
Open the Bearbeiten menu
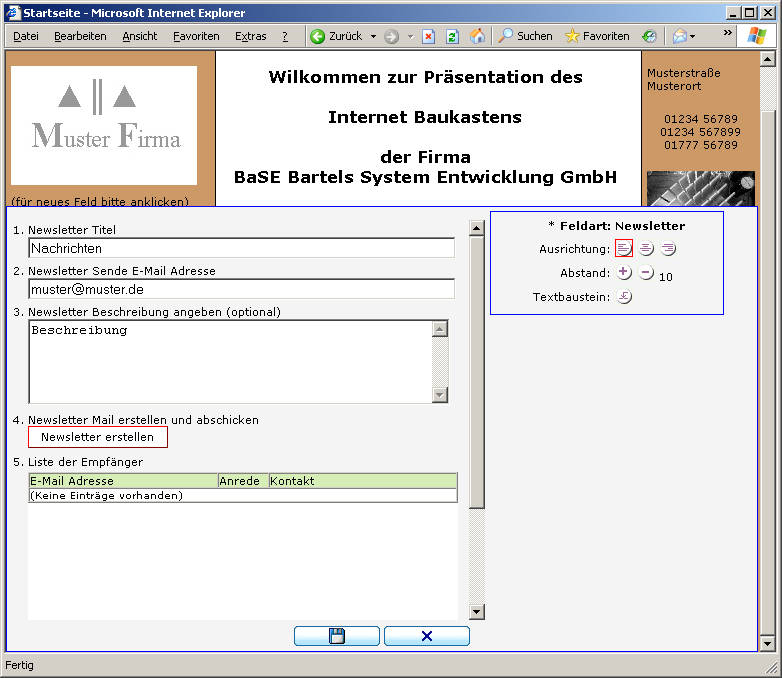tap(80, 36)
